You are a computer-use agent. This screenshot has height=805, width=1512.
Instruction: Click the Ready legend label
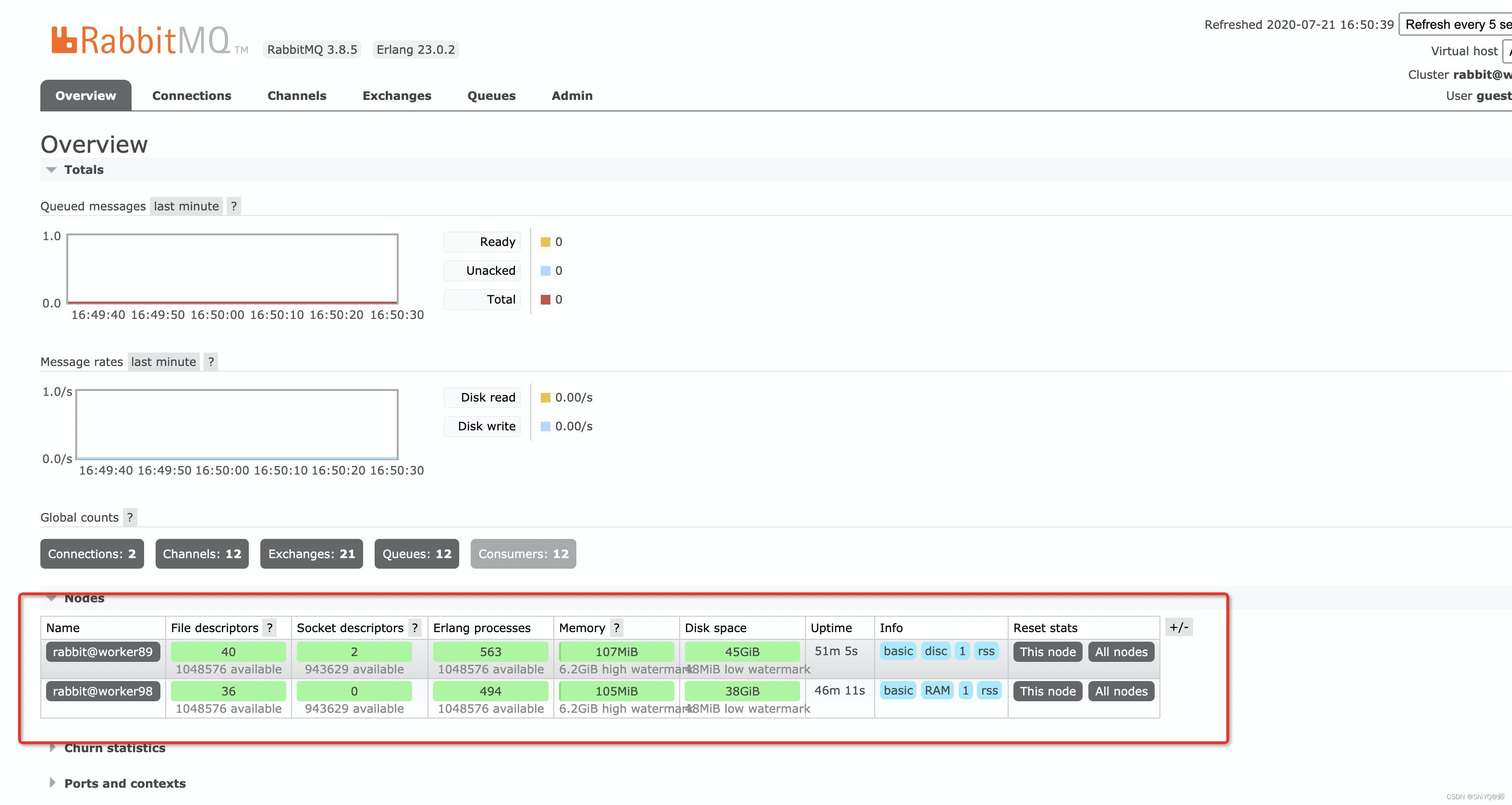(x=482, y=242)
